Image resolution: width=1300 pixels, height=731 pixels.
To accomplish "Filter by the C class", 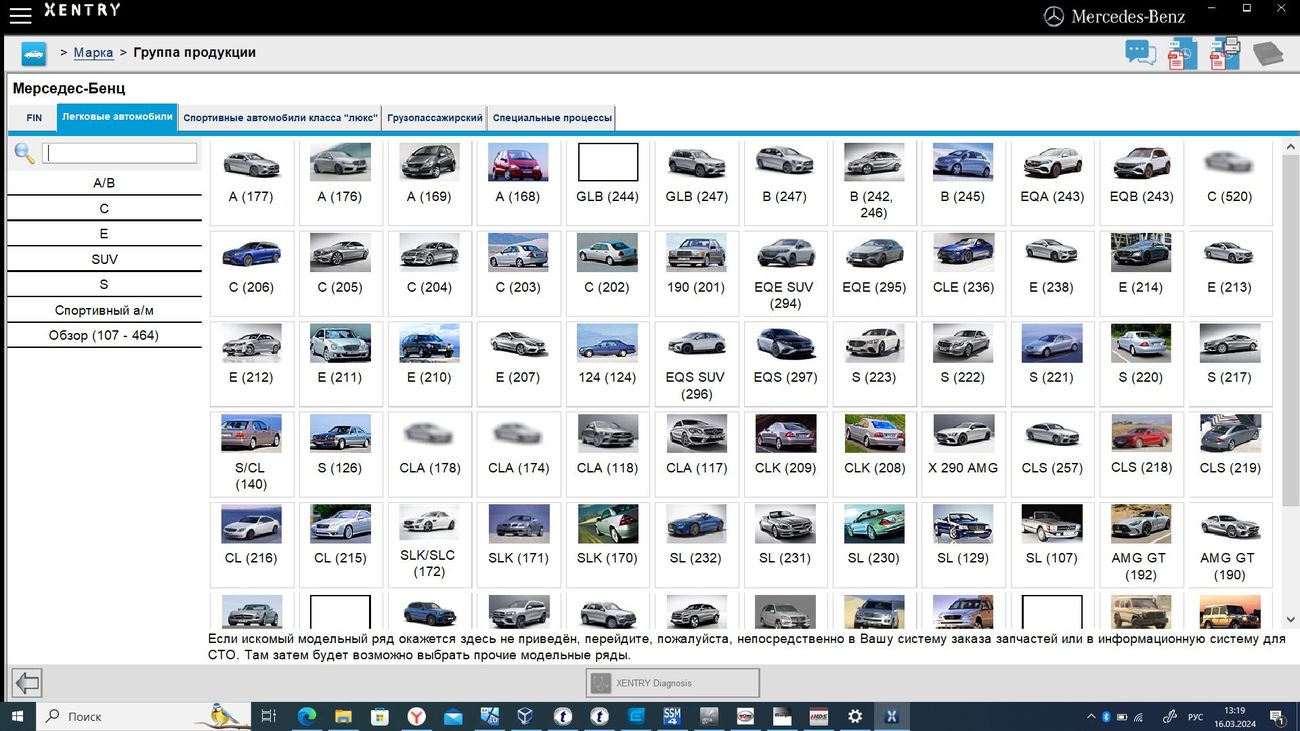I will coord(104,208).
